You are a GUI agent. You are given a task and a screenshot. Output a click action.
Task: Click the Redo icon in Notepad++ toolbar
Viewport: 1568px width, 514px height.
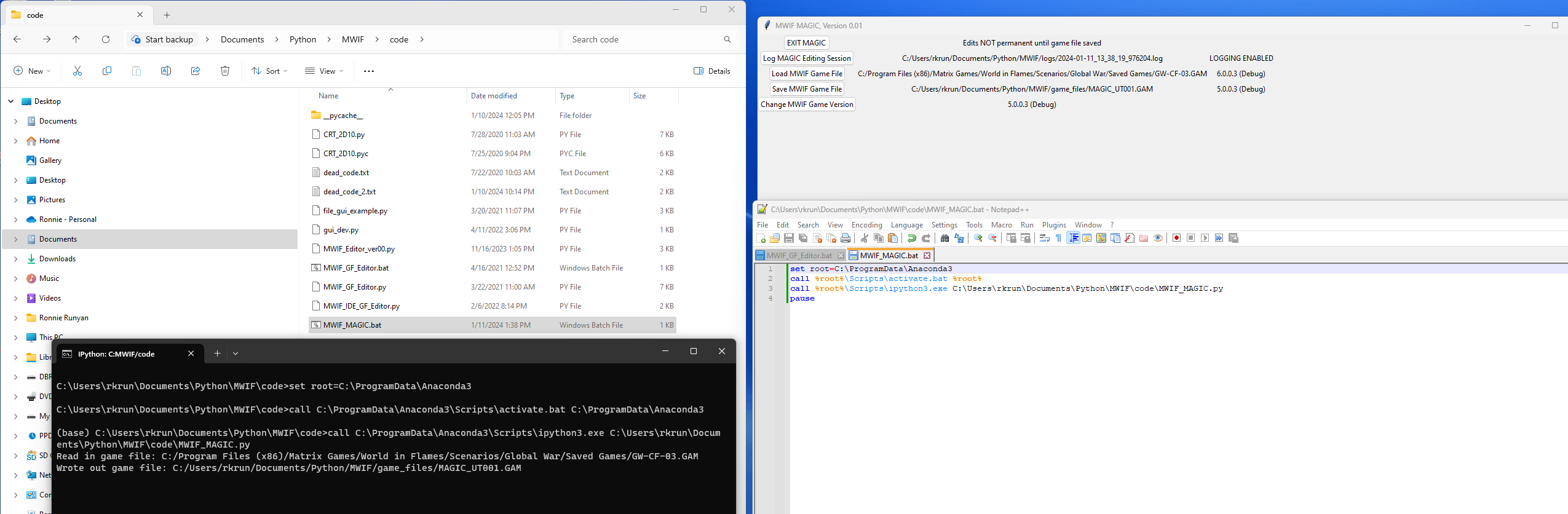point(926,238)
